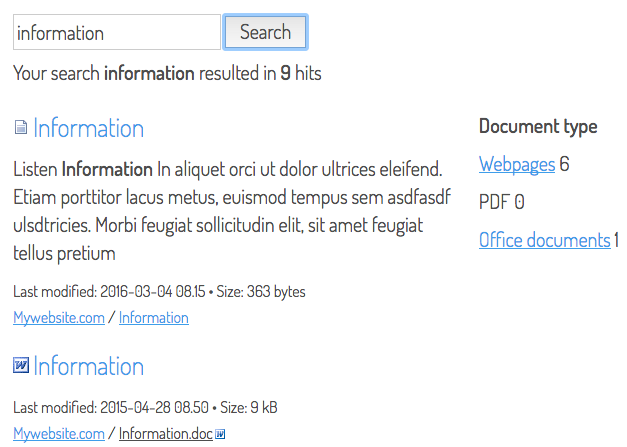Image resolution: width=627 pixels, height=447 pixels.
Task: Open the Mywebsite.com link under the second result
Action: click(x=59, y=434)
